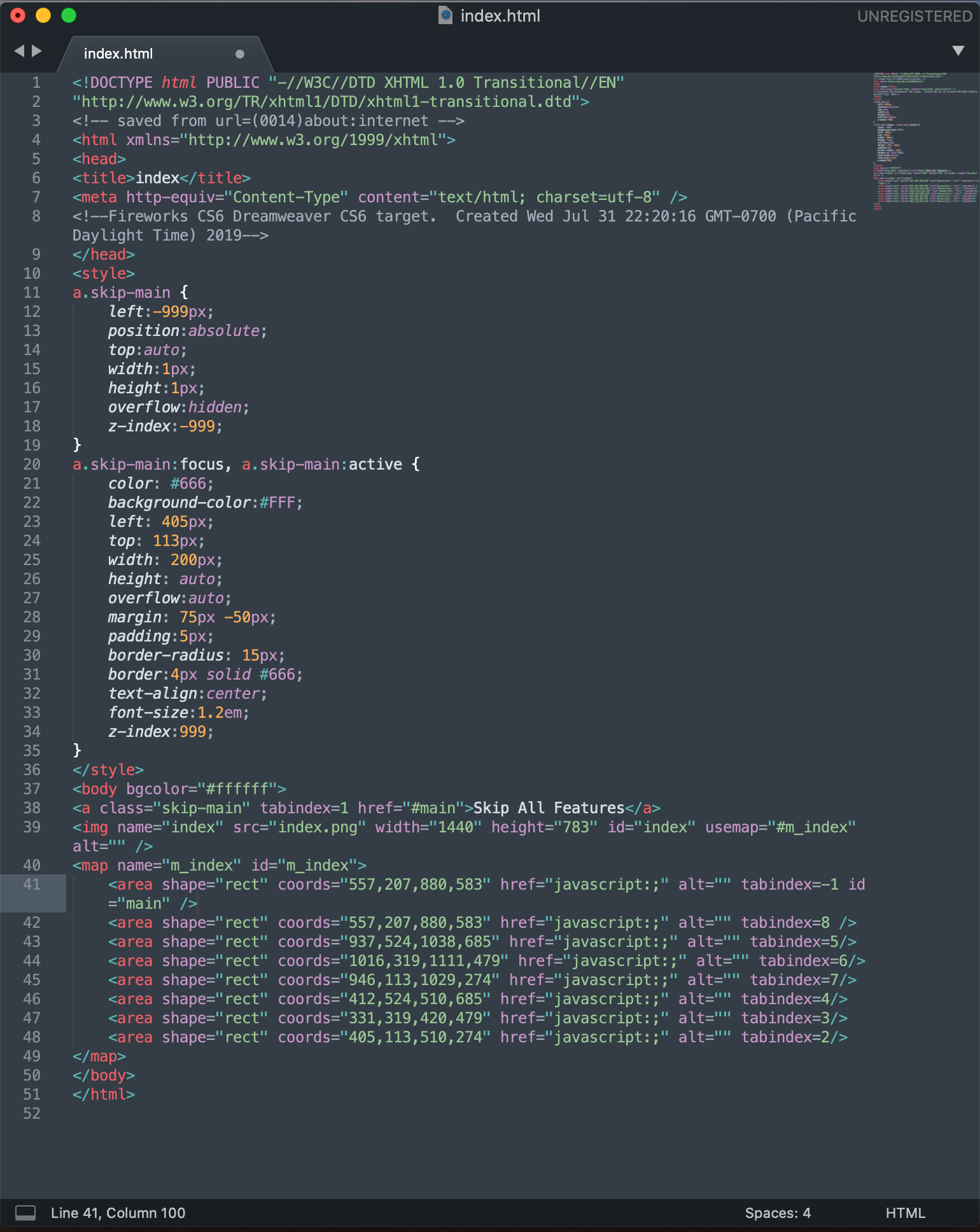Click the 'overflow:hidden;' declaration
980x1232 pixels.
tap(179, 407)
